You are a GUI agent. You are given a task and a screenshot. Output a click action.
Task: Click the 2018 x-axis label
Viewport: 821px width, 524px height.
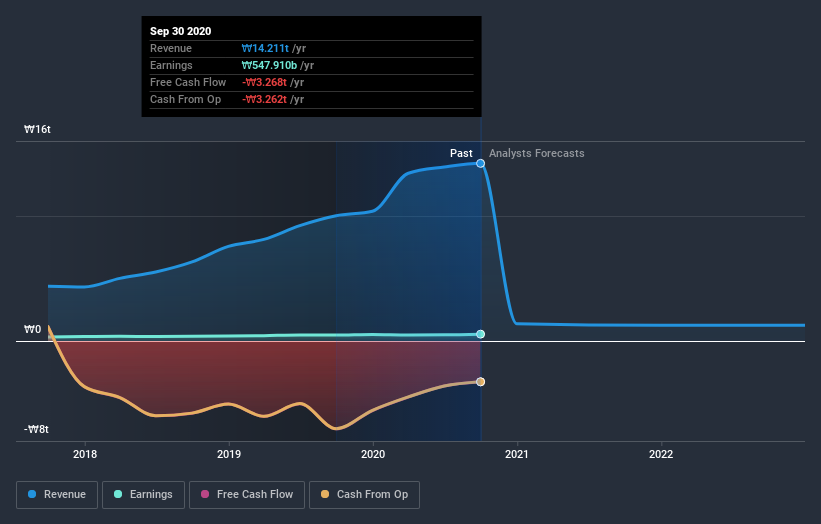click(x=85, y=454)
